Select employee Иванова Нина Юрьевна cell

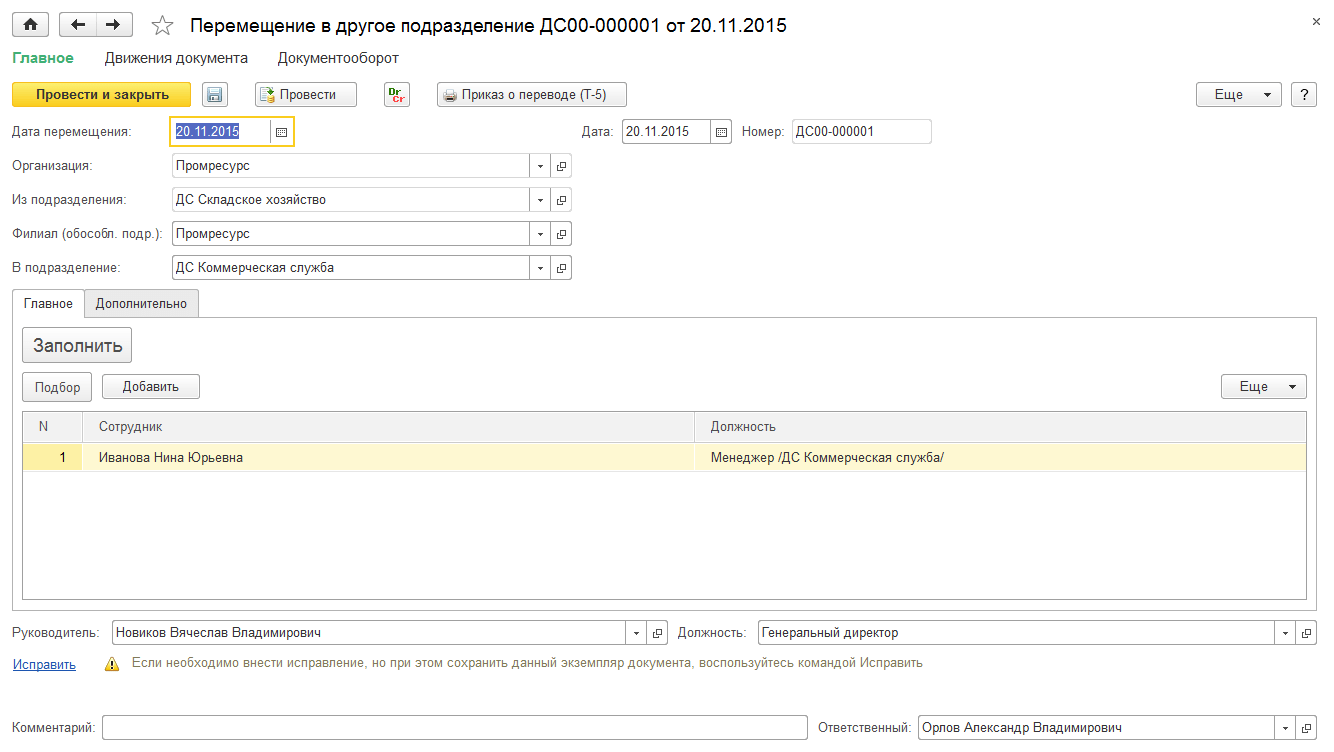coord(389,458)
